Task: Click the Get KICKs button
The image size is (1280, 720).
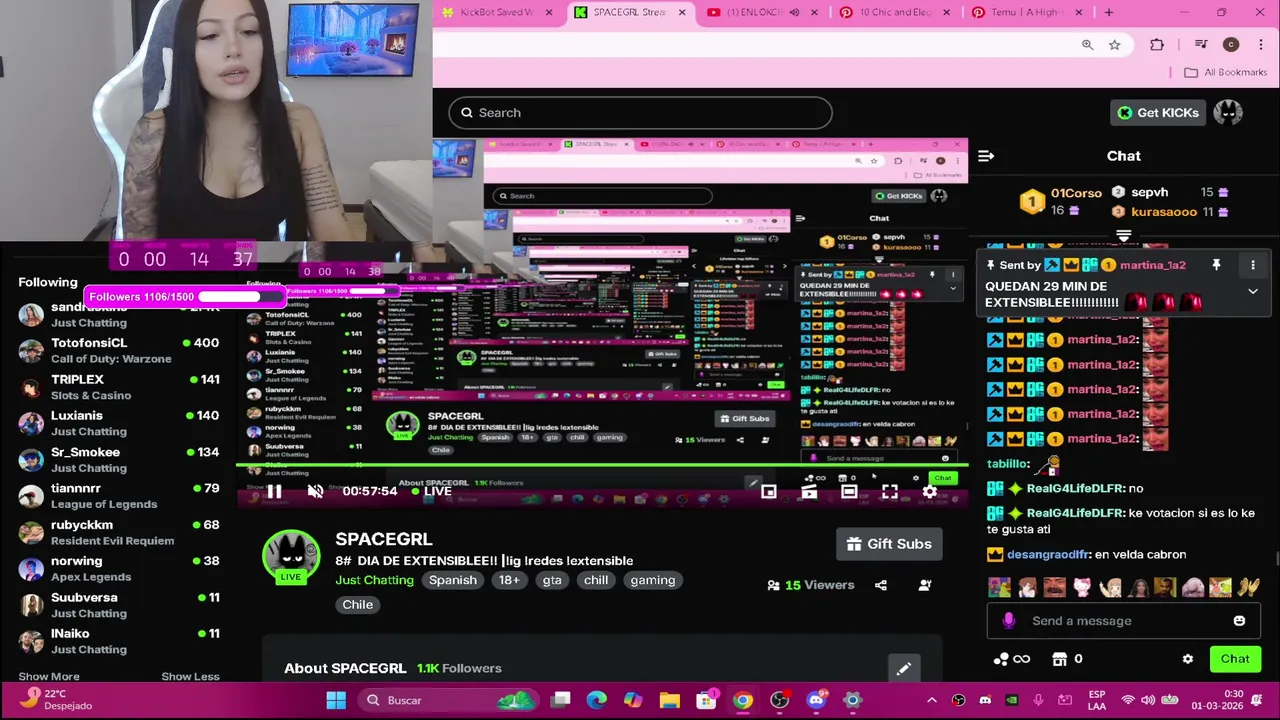Action: tap(1159, 112)
